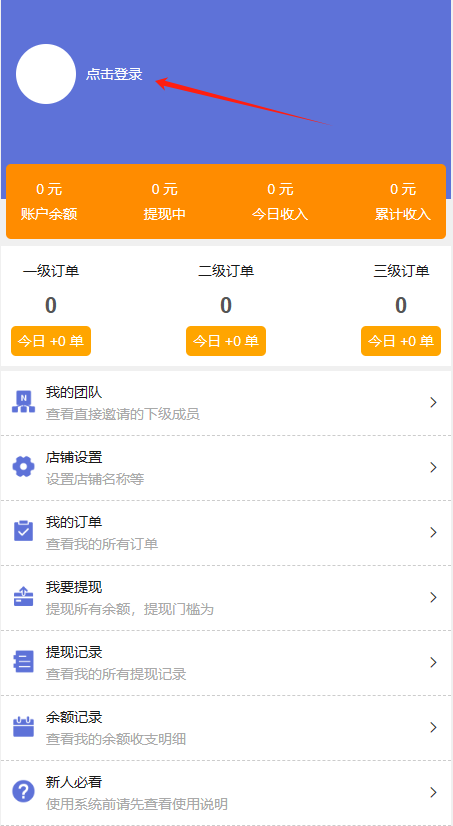Viewport: 453px width, 826px height.
Task: Click the 余额记录 calendar icon
Action: click(23, 727)
